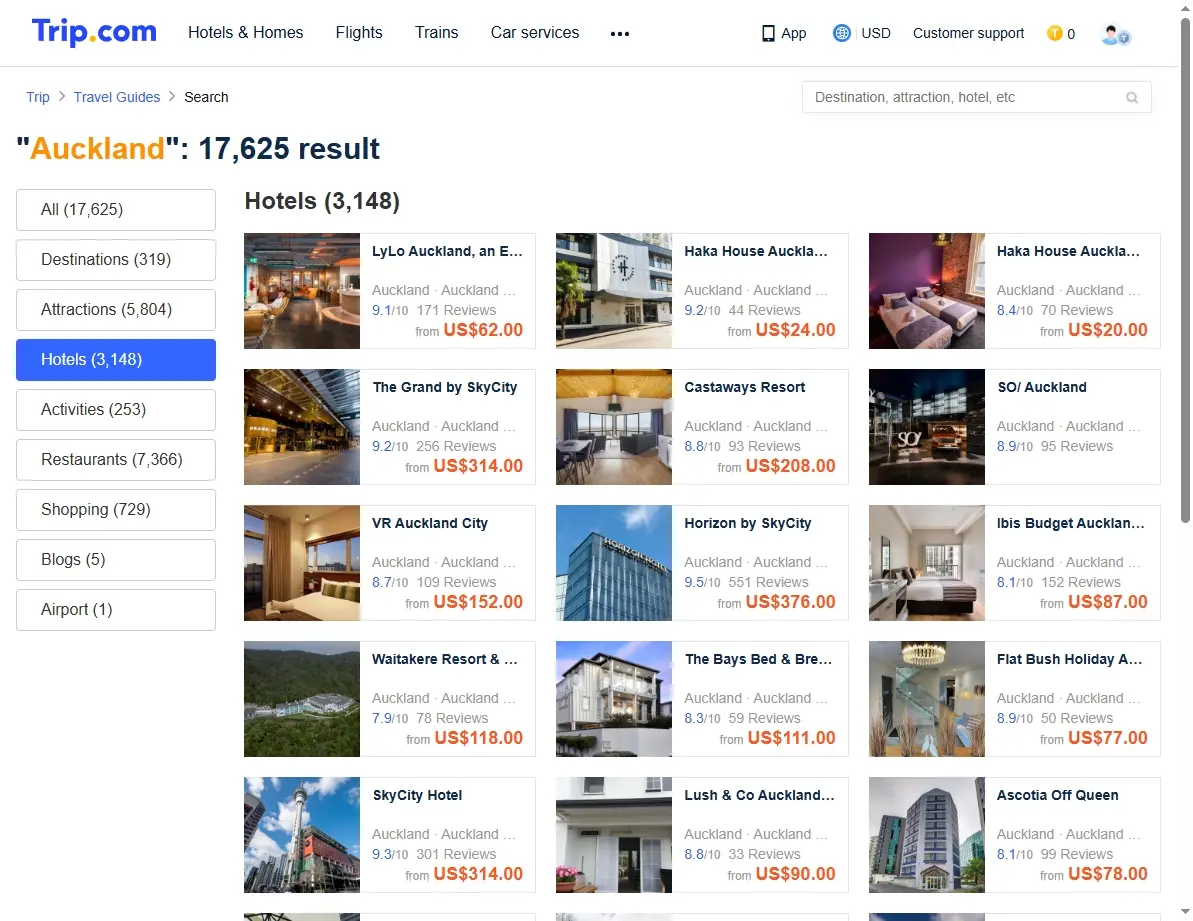
Task: Click the Trip Coins gold coin icon
Action: coord(1055,33)
